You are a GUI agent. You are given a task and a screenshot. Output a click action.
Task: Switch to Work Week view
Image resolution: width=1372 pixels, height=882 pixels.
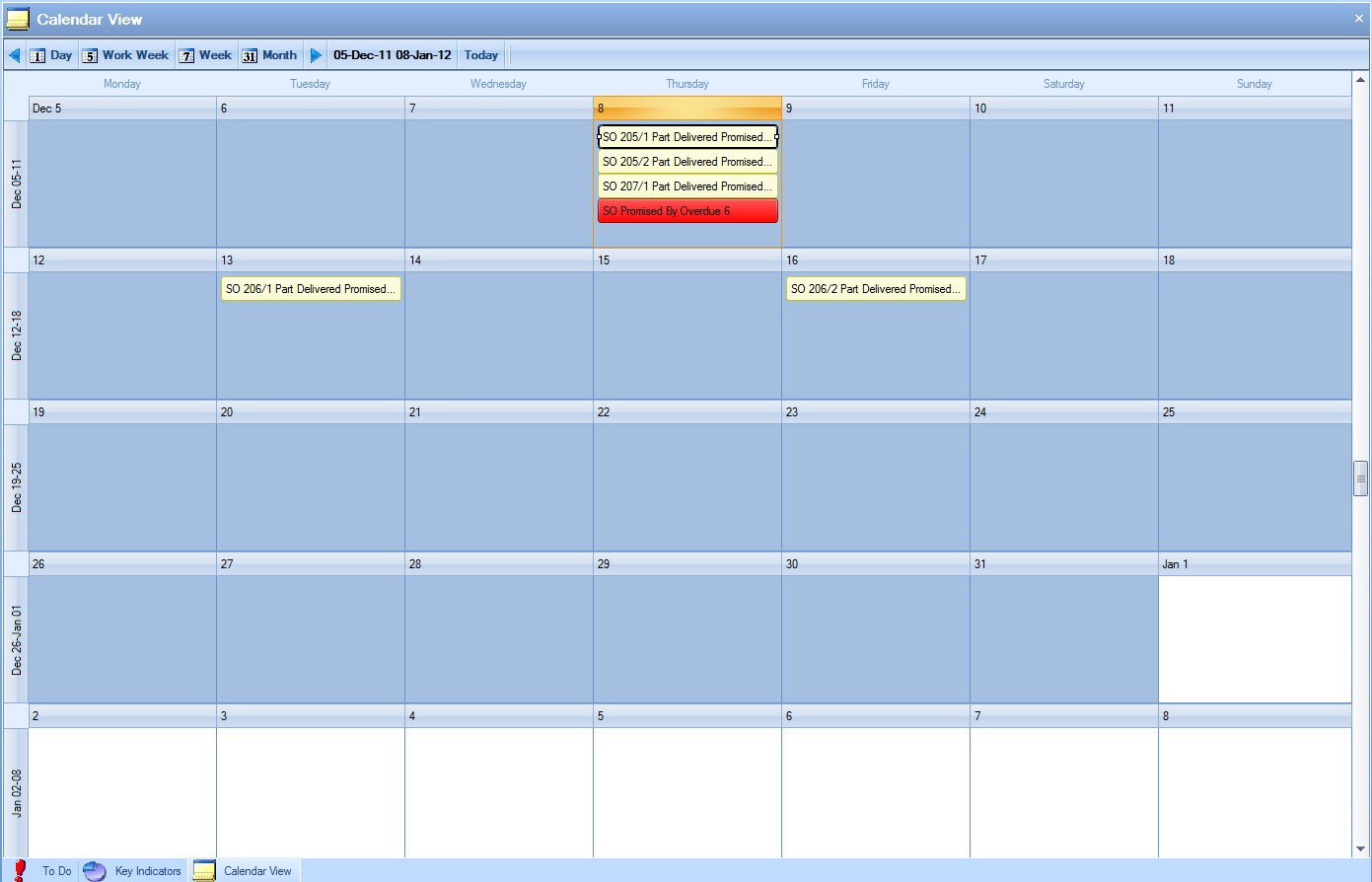(x=125, y=55)
